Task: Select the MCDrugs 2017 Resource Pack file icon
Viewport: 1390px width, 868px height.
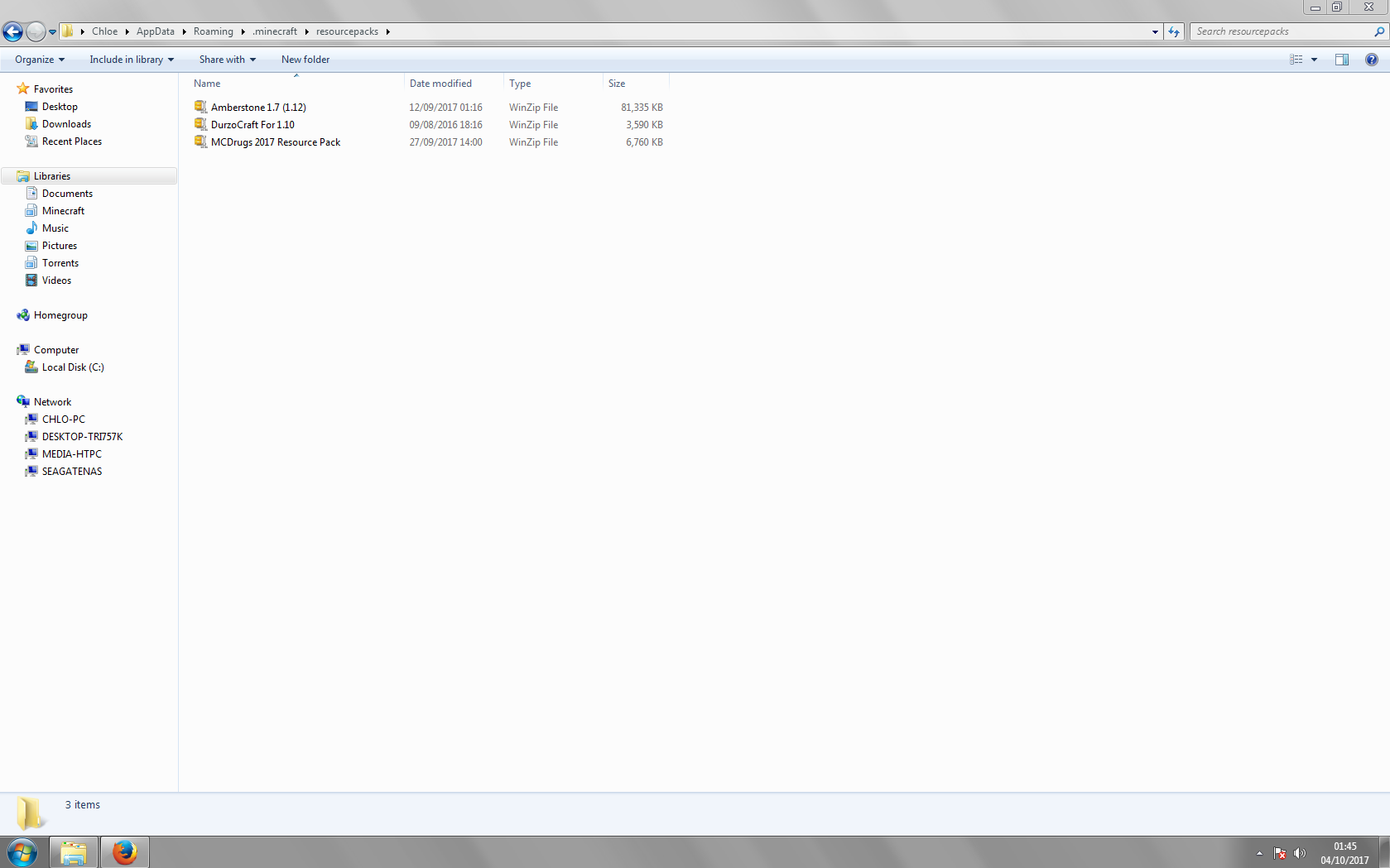Action: click(x=200, y=141)
